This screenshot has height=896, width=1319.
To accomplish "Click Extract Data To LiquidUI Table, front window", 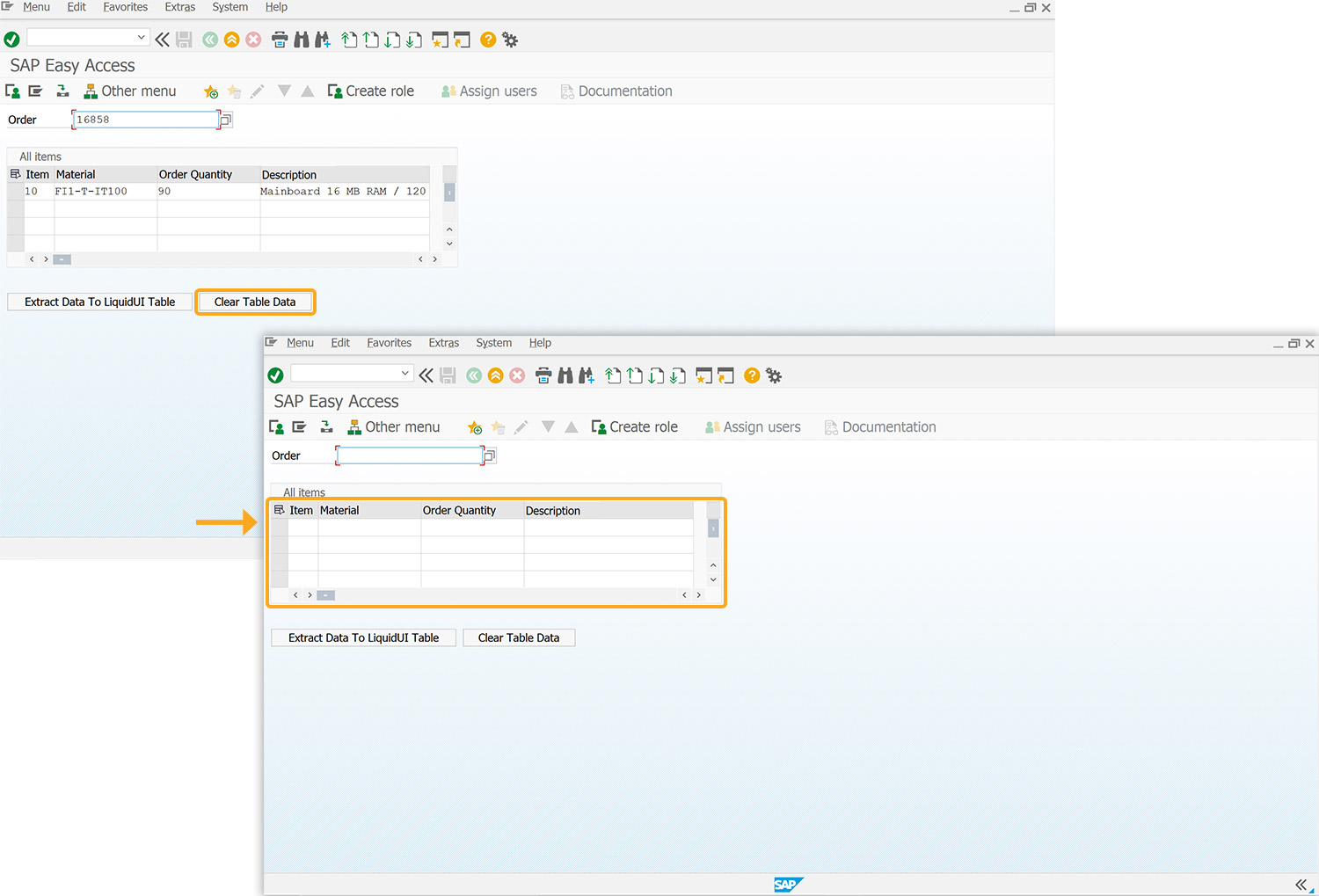I will click(x=364, y=637).
